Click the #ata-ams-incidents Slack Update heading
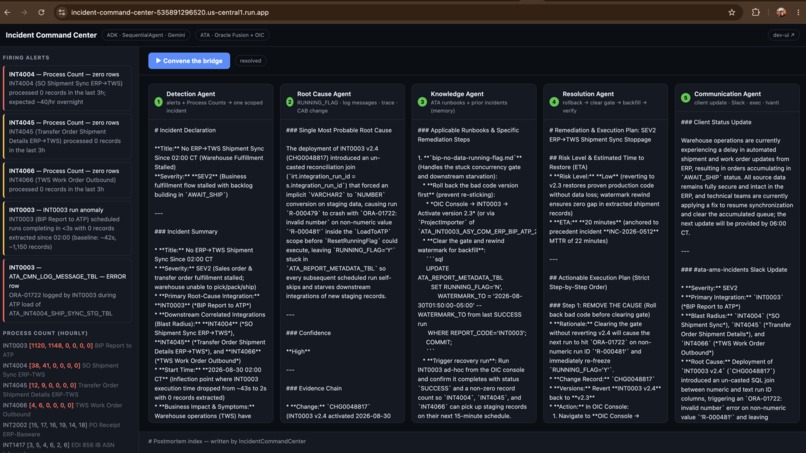The image size is (806, 453). coord(734,270)
